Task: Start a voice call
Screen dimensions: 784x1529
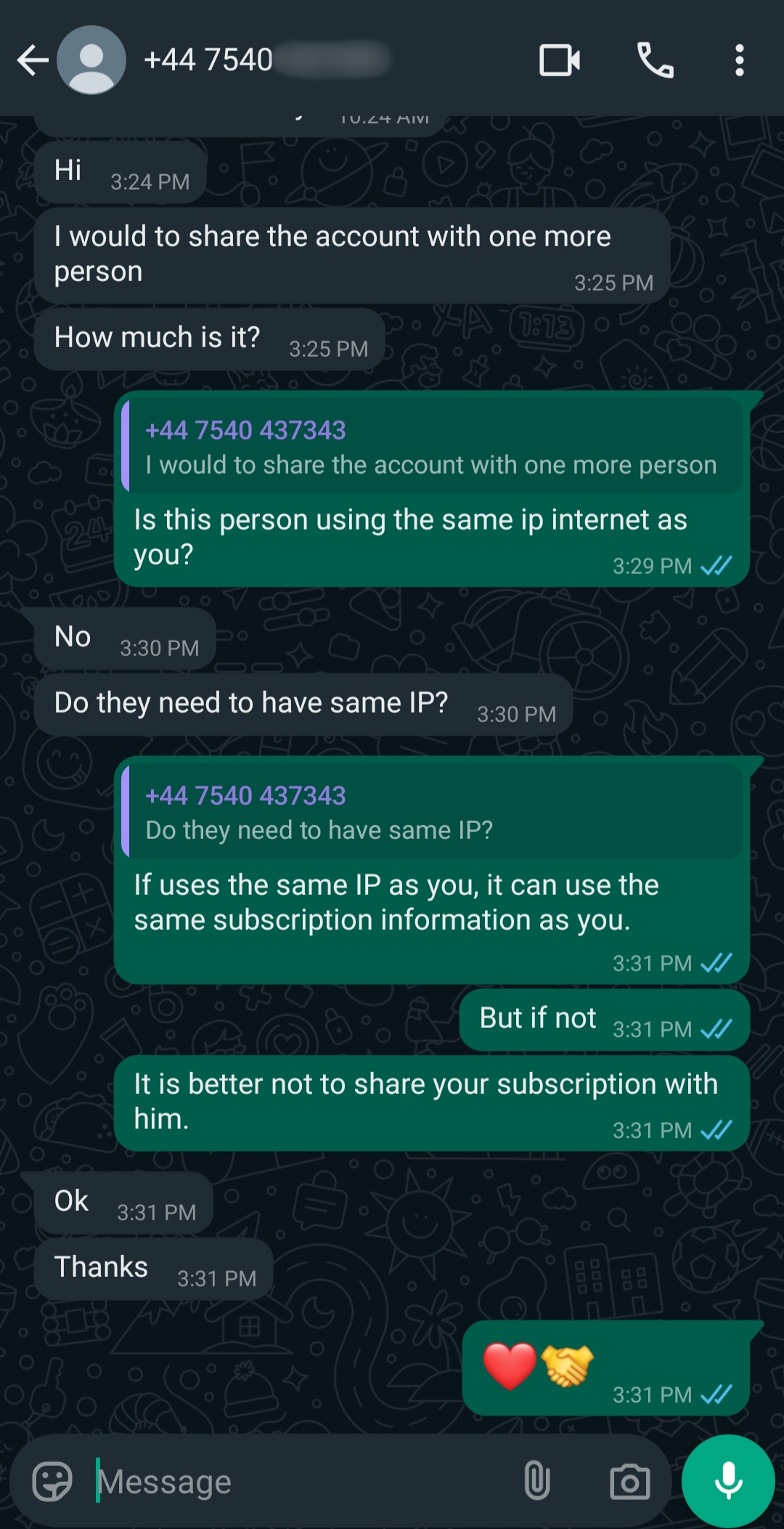Action: tap(655, 60)
